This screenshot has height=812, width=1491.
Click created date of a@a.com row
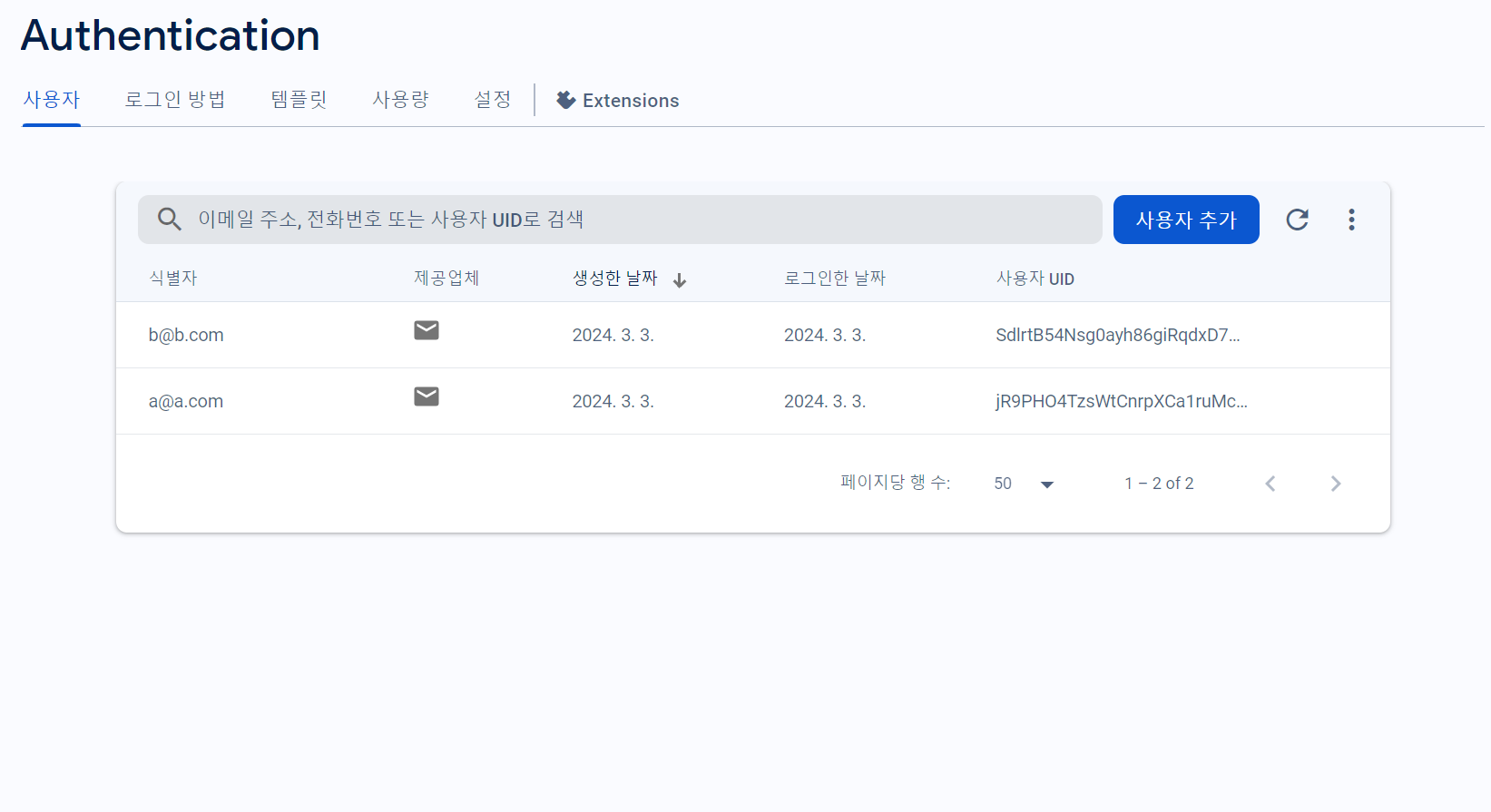[x=613, y=401]
